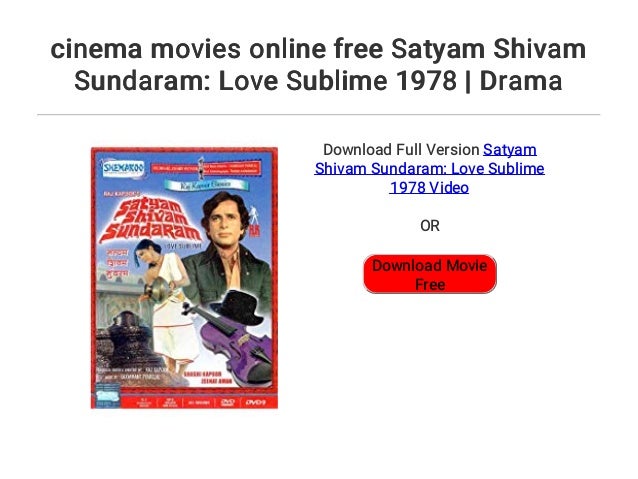Click the small Shemaroo badge in the poster's bottom-left corner
The height and width of the screenshot is (479, 638).
107,398
